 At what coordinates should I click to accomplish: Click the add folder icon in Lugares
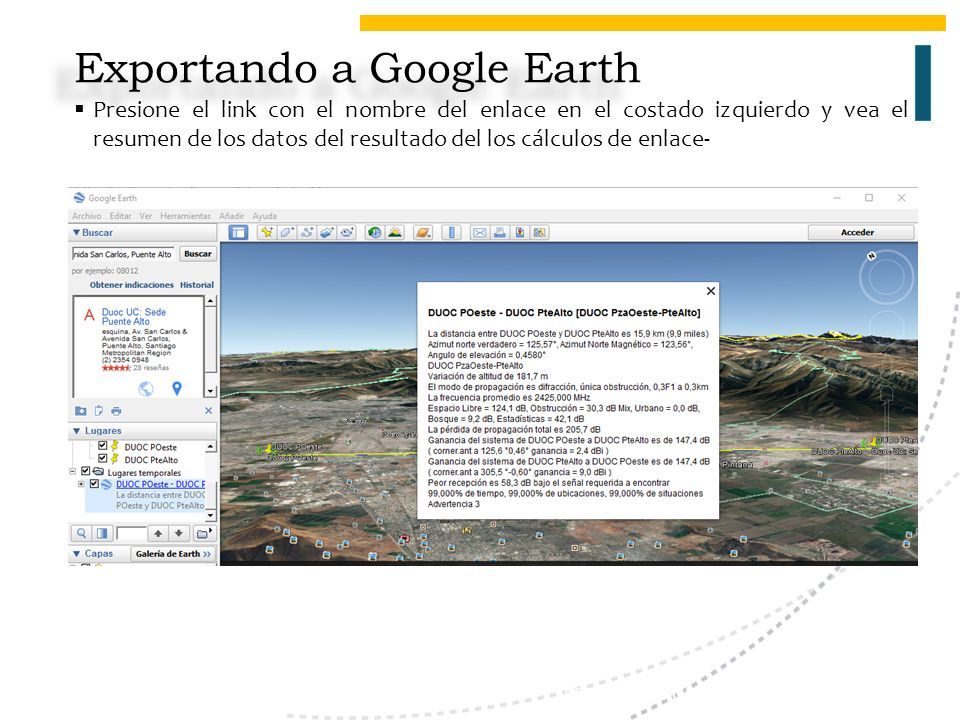point(203,533)
